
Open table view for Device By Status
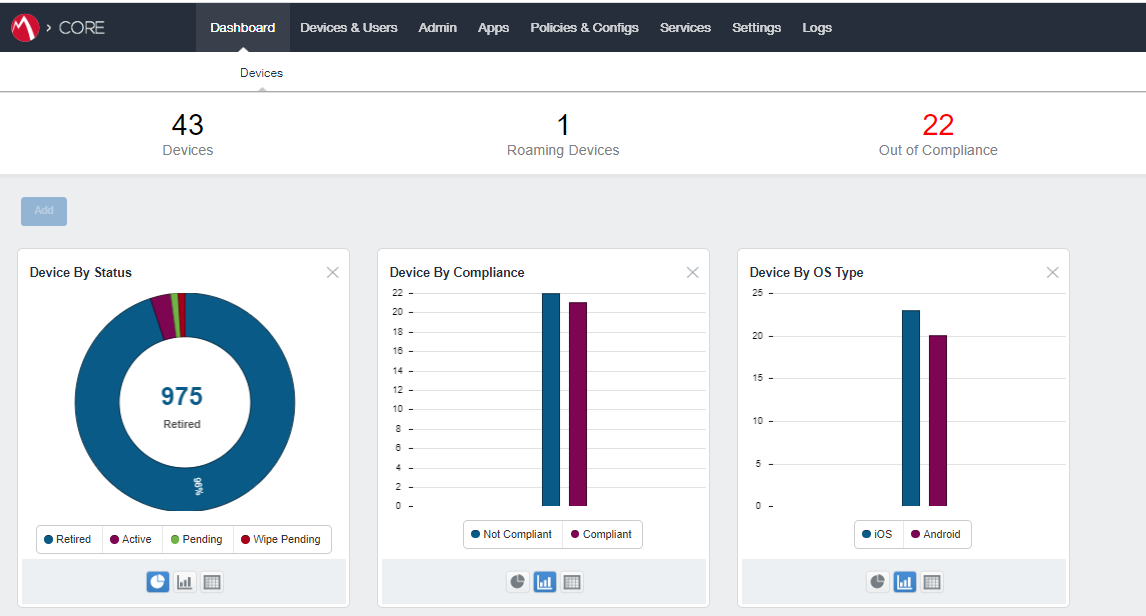[x=211, y=581]
